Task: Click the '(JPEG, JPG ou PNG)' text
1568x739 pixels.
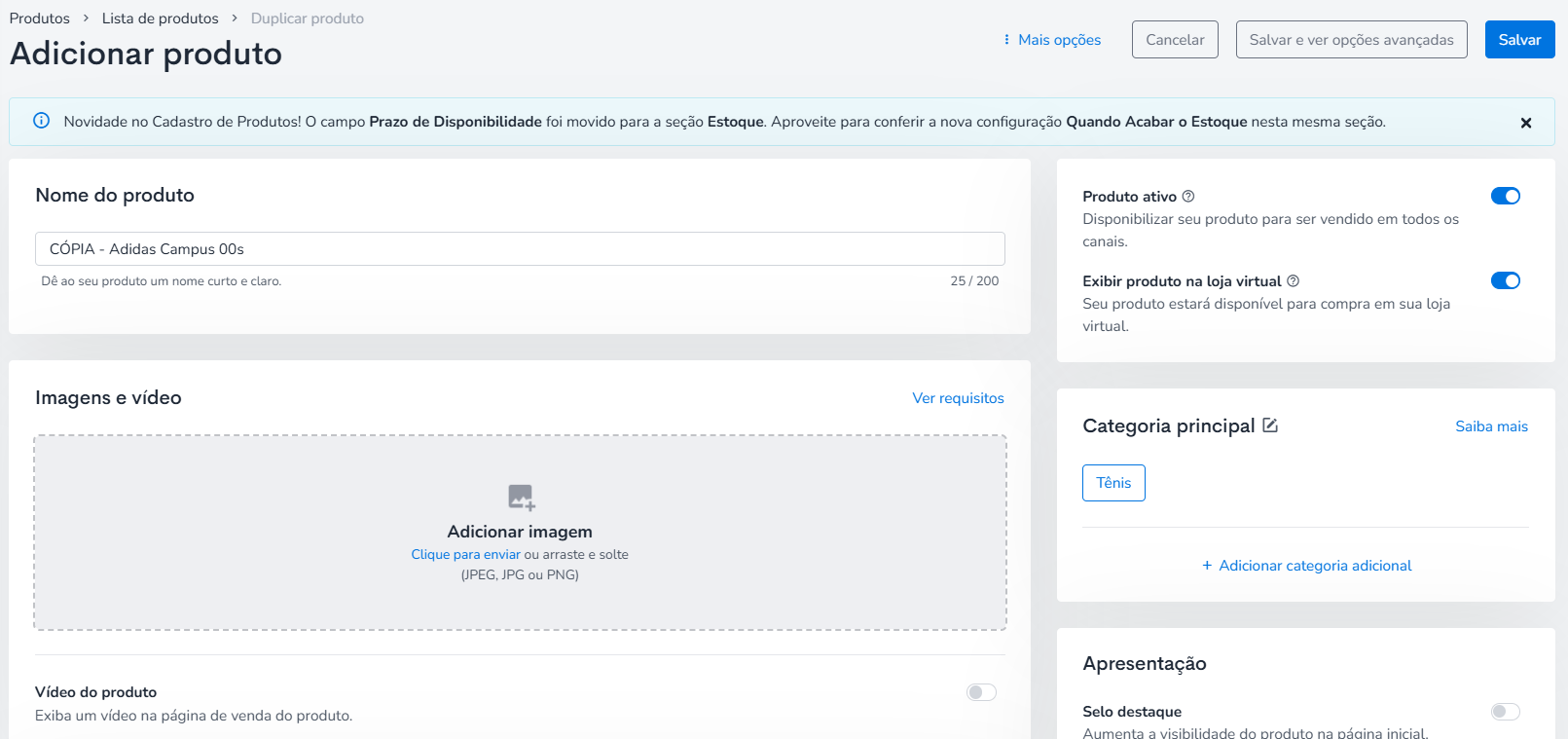Action: [x=520, y=575]
